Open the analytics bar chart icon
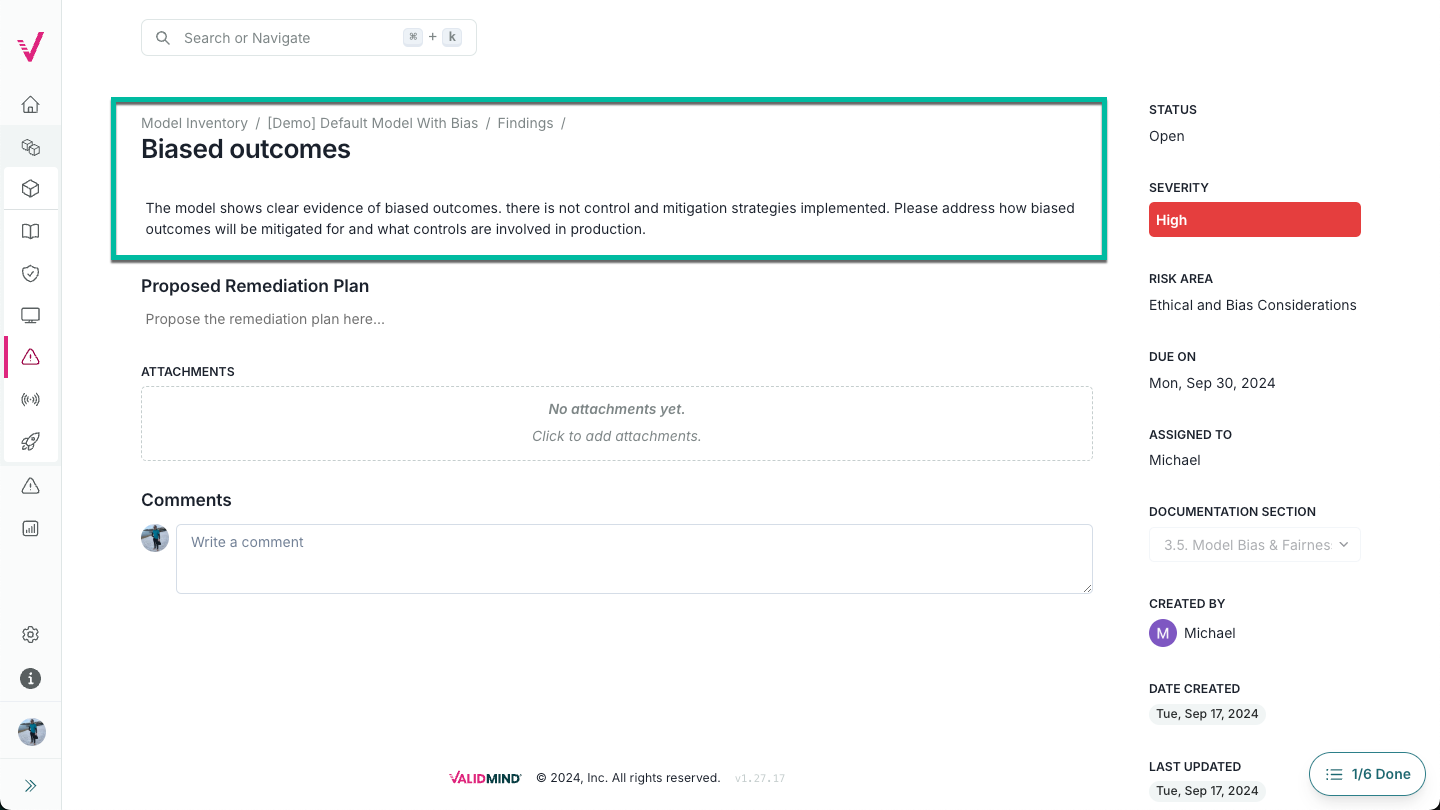This screenshot has width=1440, height=810. [x=30, y=528]
